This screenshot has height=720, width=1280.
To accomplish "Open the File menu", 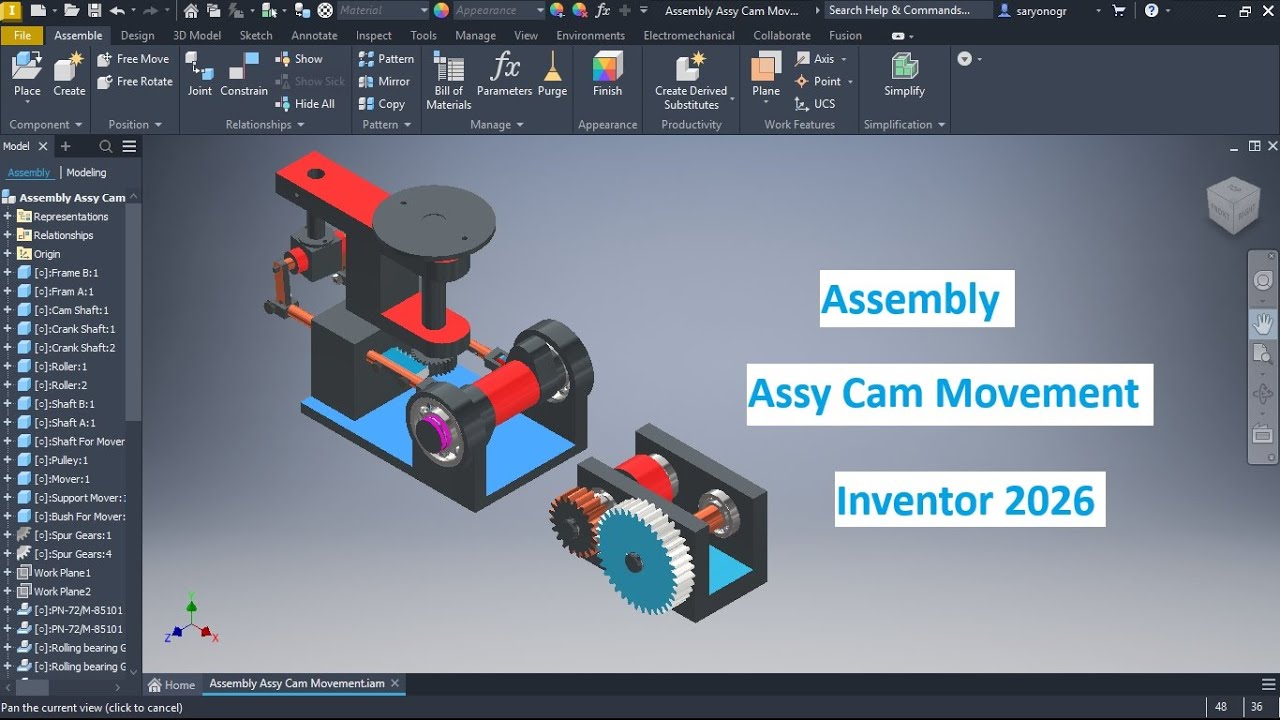I will [x=22, y=35].
